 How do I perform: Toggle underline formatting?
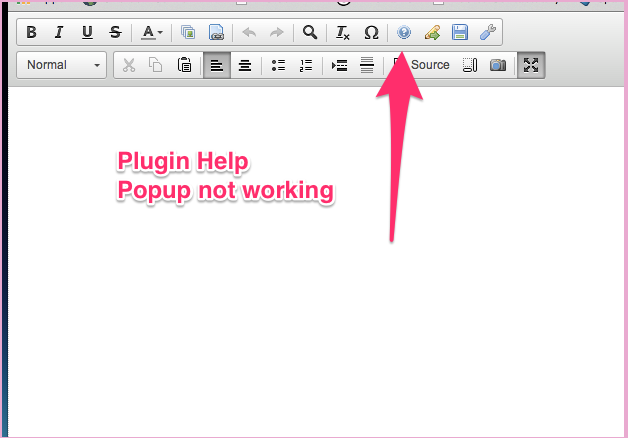tap(87, 32)
